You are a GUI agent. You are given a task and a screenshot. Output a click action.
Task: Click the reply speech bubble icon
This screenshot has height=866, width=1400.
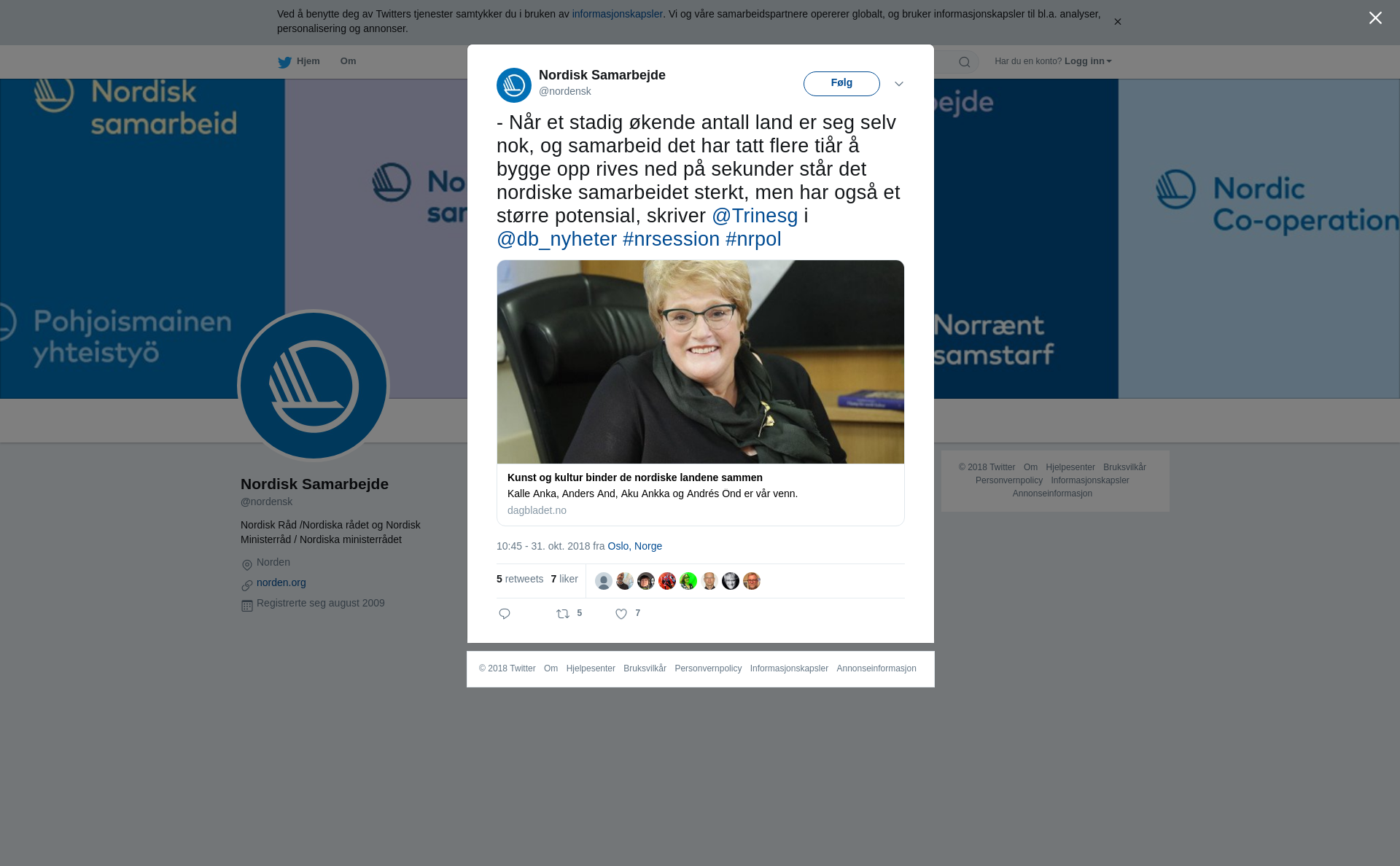coord(505,614)
